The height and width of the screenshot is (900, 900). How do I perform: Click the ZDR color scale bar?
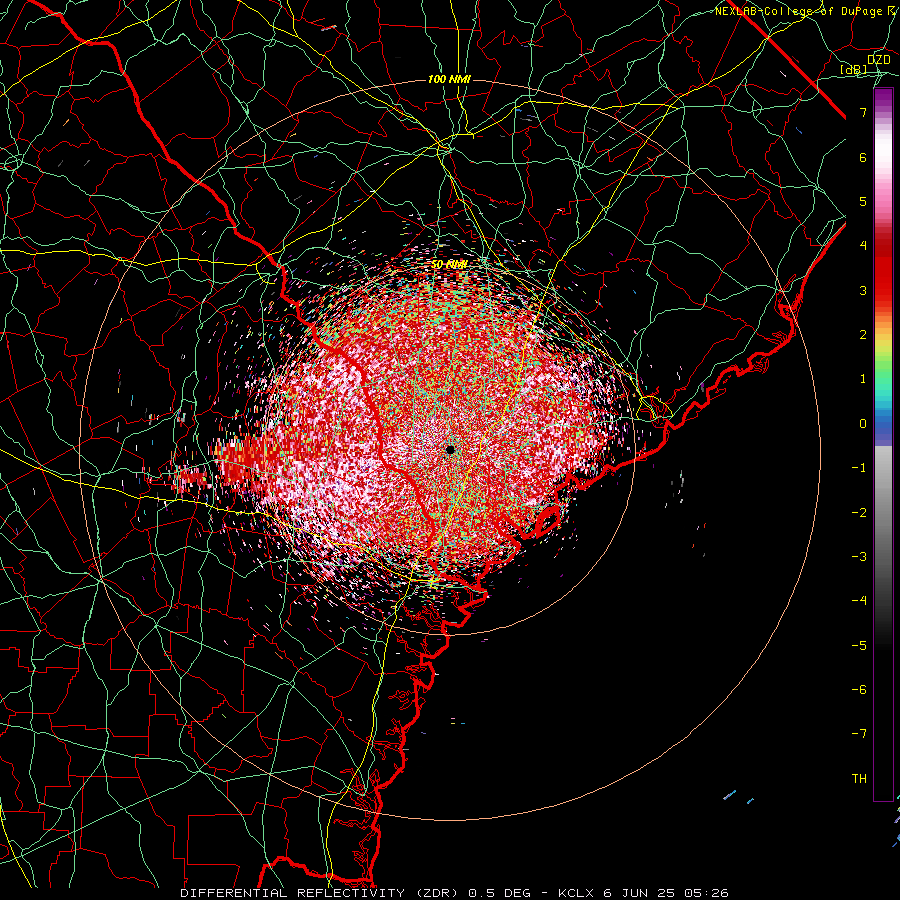point(883,444)
